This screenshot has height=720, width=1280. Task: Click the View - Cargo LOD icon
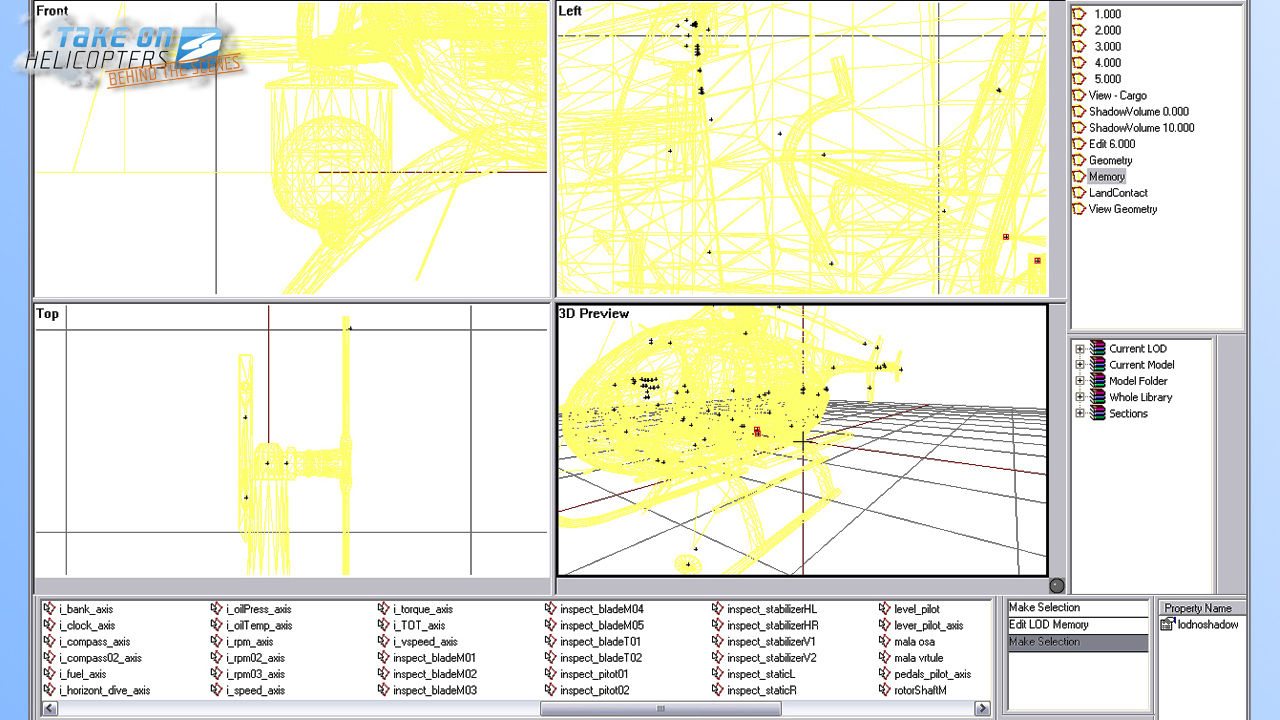pos(1079,95)
